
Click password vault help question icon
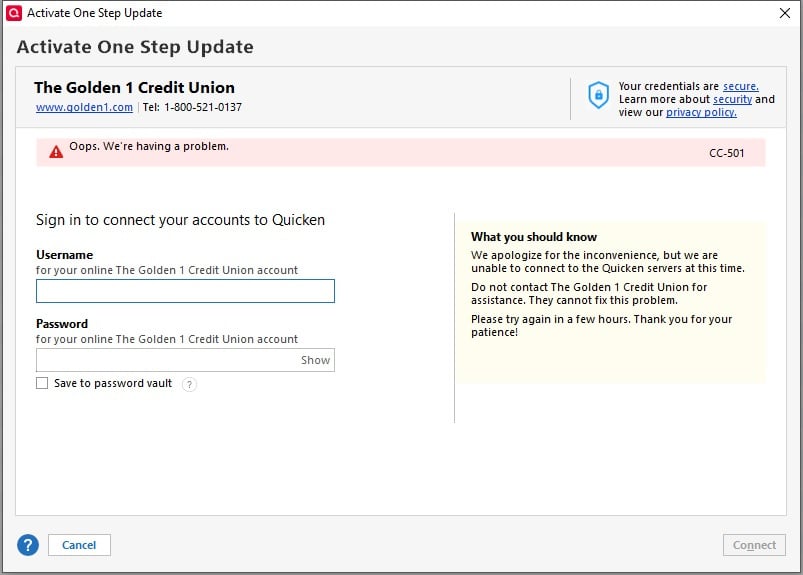189,384
